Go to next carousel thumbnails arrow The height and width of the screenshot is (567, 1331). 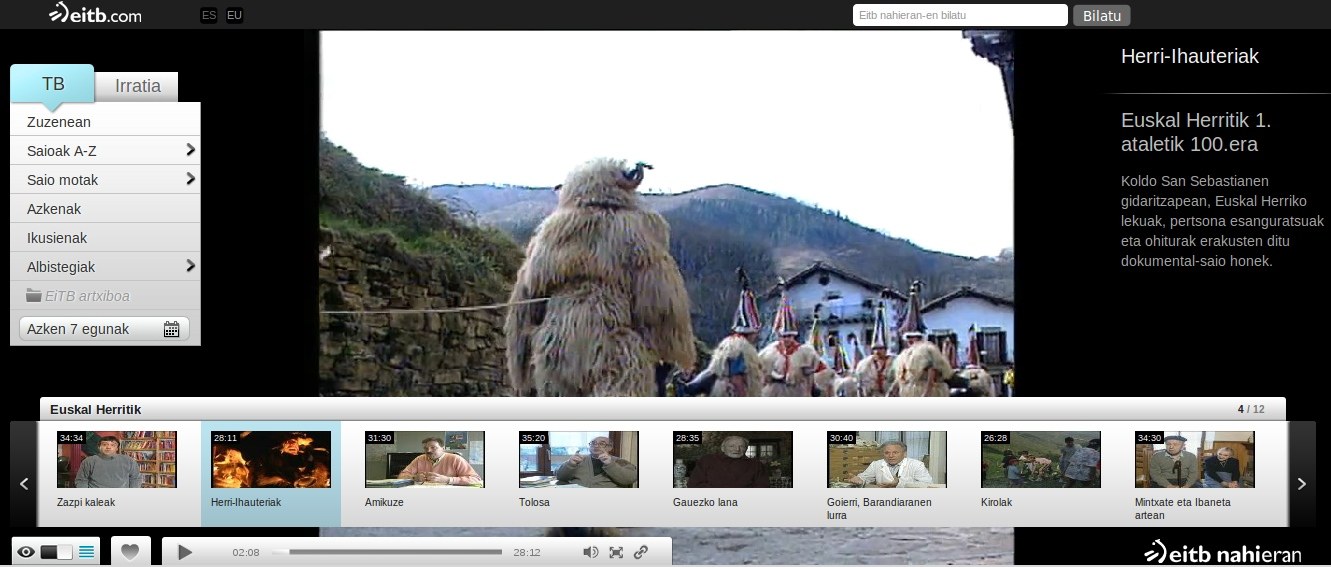(1301, 484)
